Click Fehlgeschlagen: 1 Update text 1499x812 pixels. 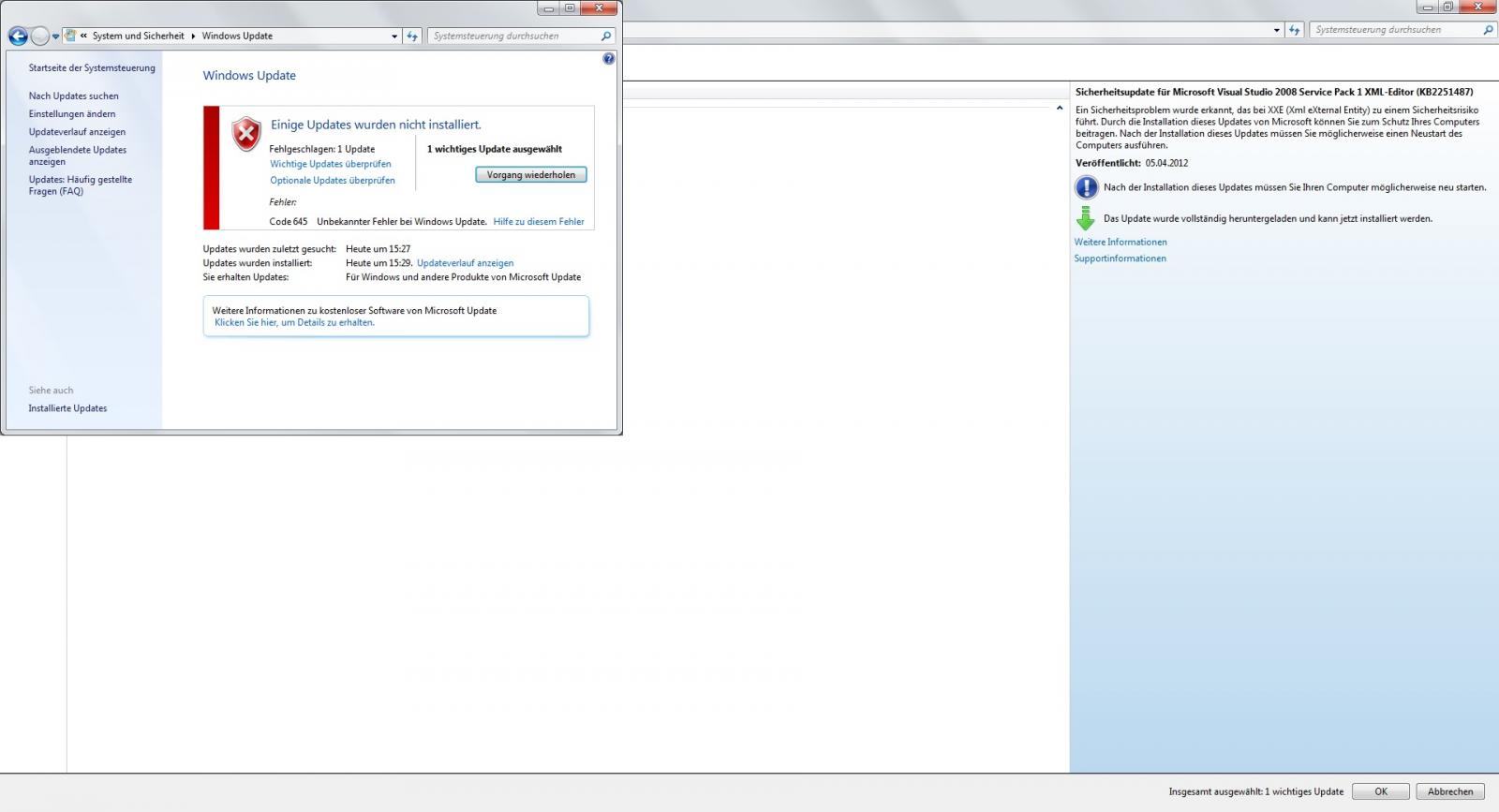pos(321,149)
